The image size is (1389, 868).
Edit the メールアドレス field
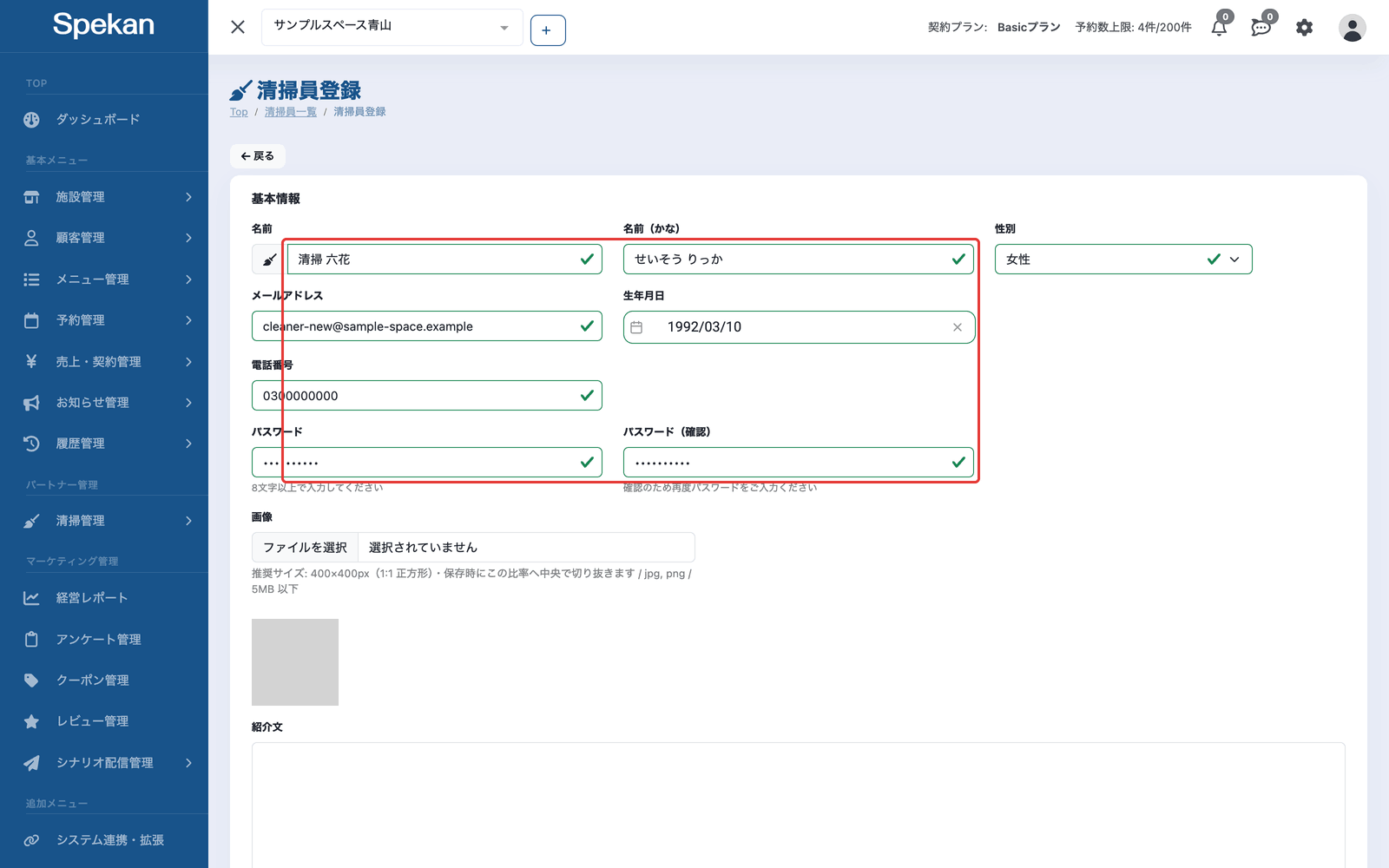(427, 326)
